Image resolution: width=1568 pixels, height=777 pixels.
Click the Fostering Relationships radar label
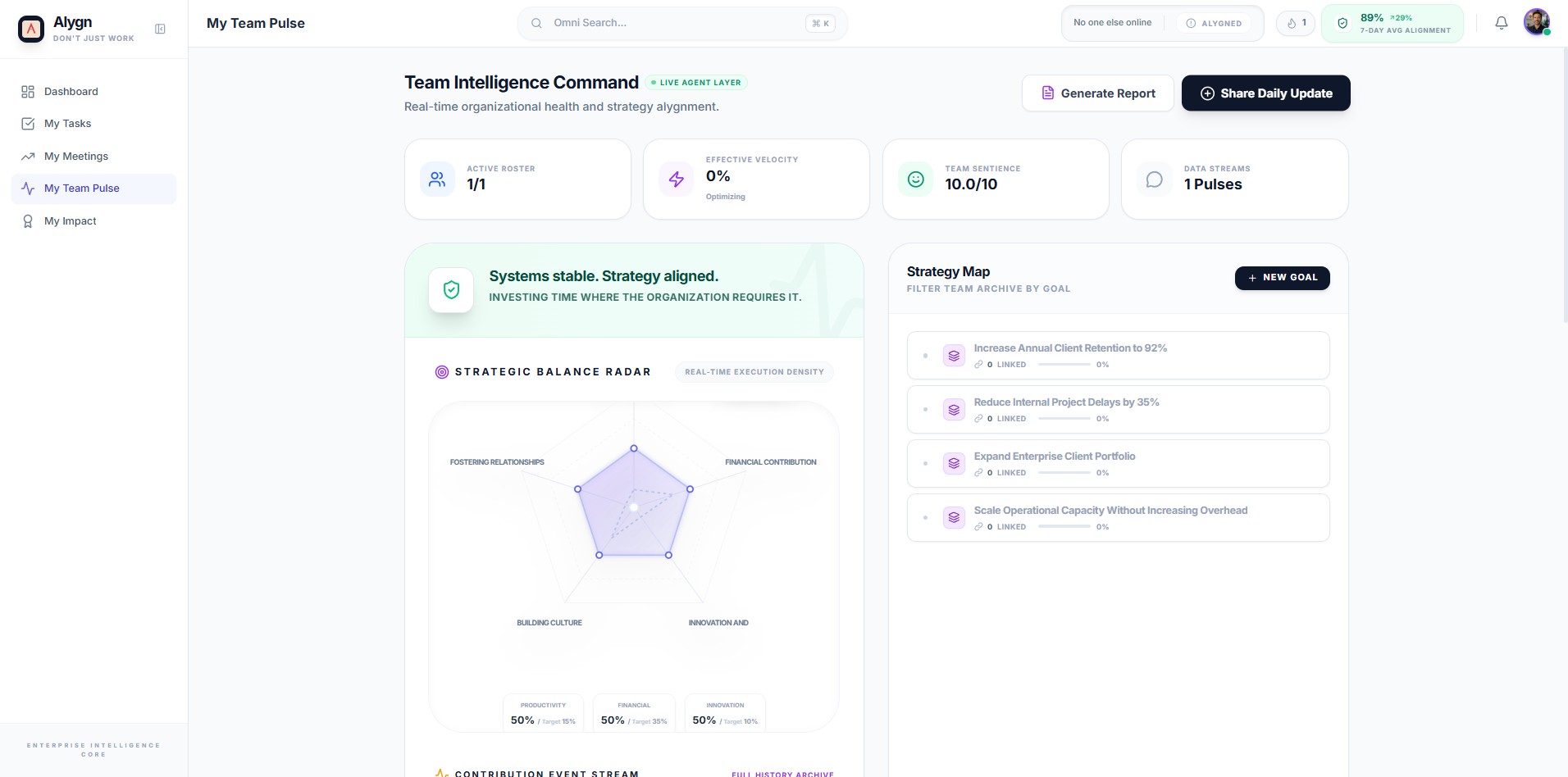[497, 462]
